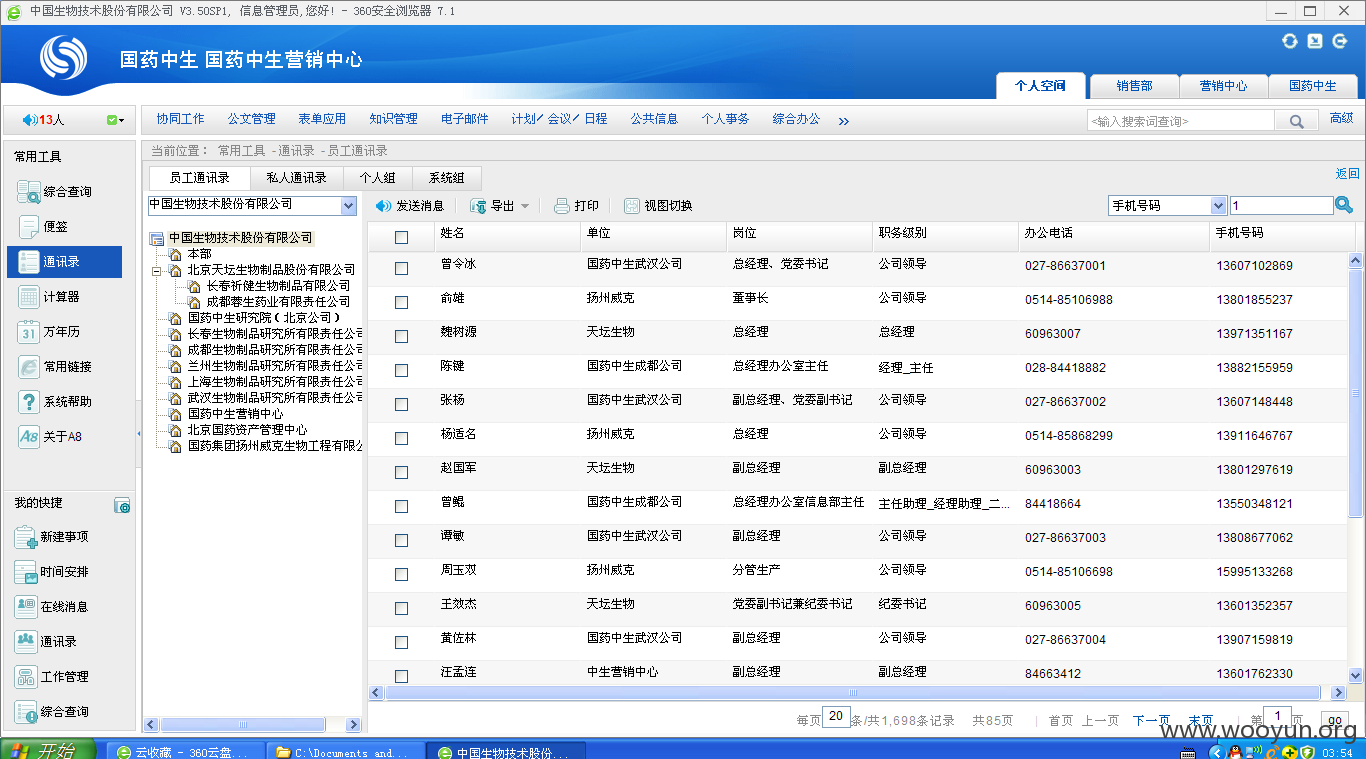This screenshot has width=1366, height=759.
Task: Click the 我的快捷 settings icon
Action: pyautogui.click(x=122, y=506)
